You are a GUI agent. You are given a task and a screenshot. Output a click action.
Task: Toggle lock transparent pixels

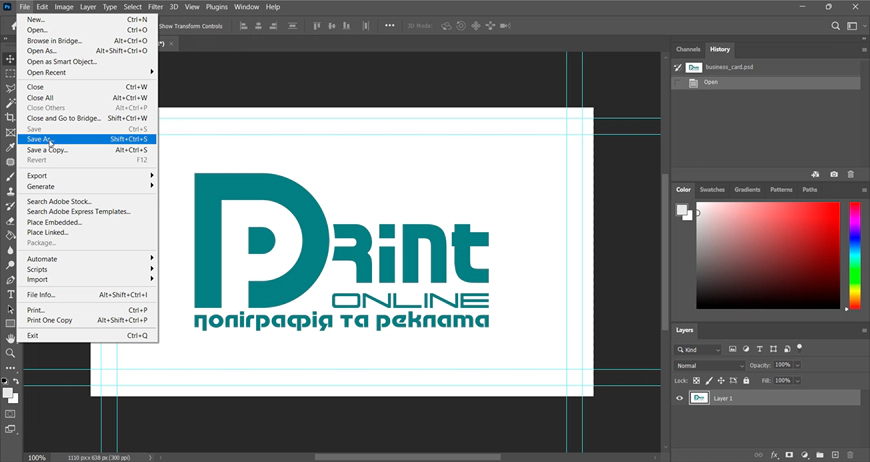point(696,380)
